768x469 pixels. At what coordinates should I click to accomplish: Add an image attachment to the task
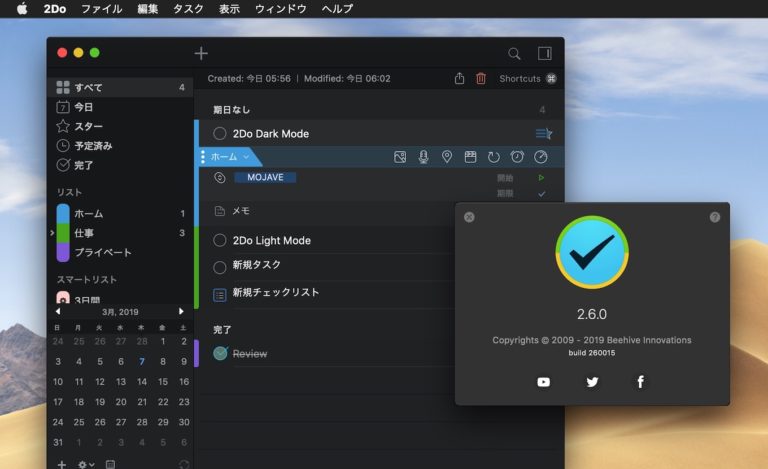(400, 157)
